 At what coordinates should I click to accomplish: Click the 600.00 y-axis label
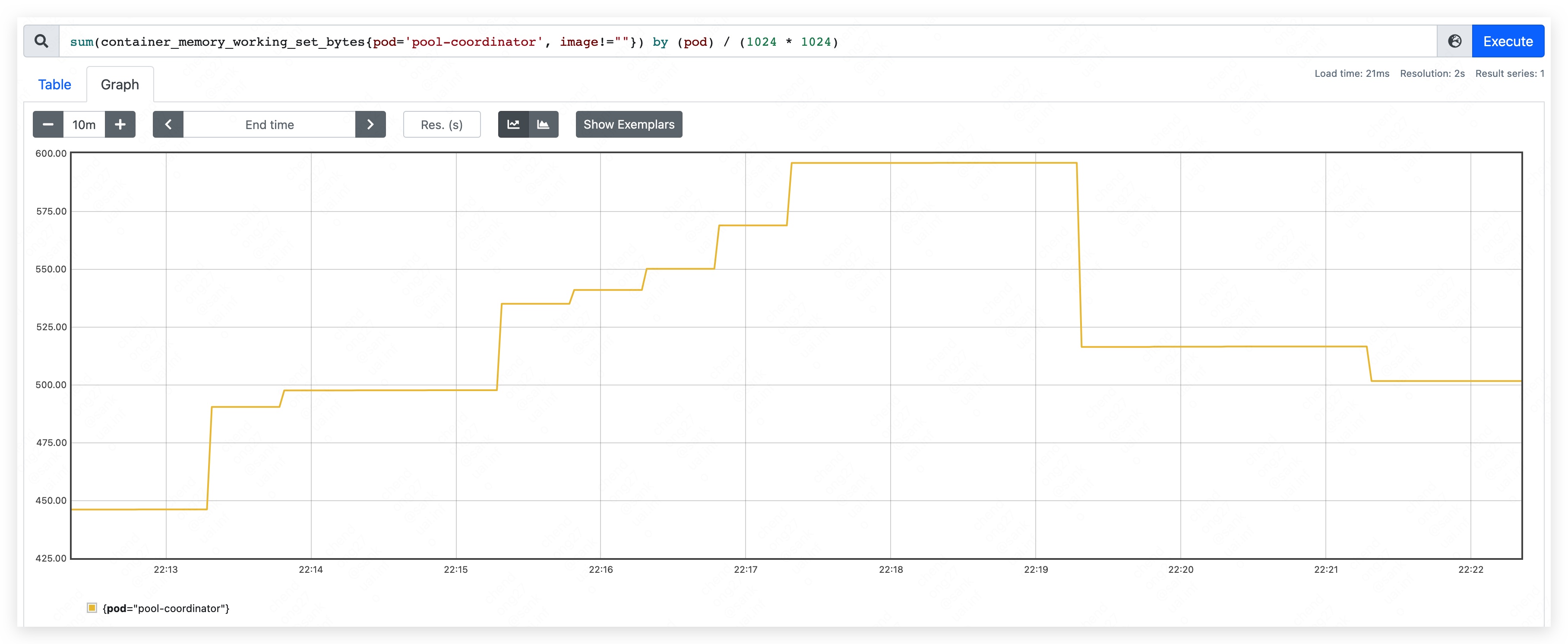pos(51,153)
